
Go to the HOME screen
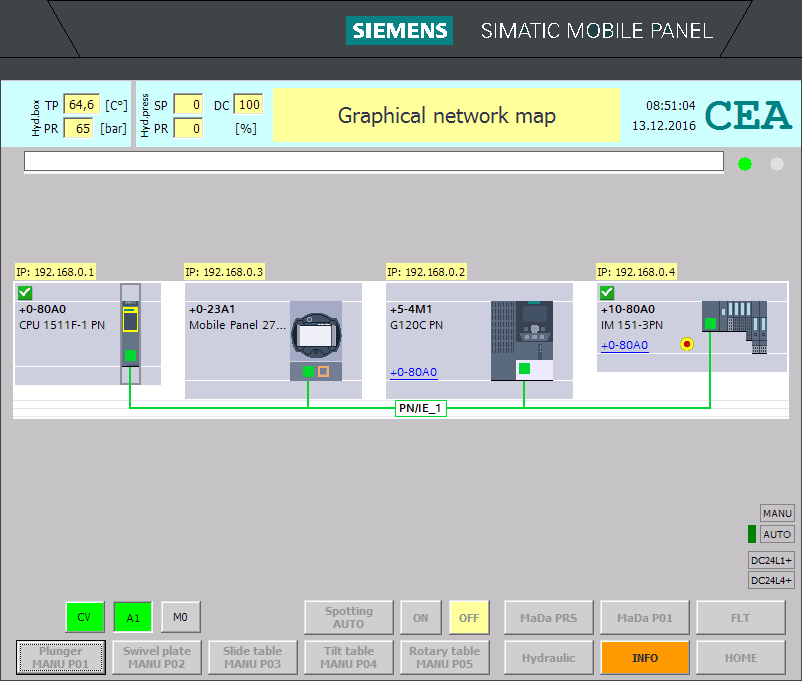tap(741, 657)
